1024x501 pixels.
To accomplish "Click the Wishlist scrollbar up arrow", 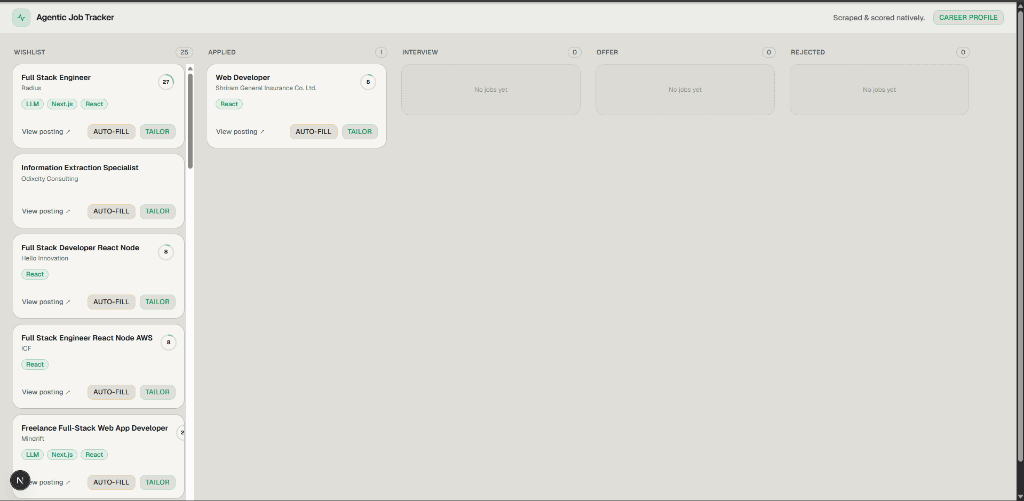I will tap(190, 69).
